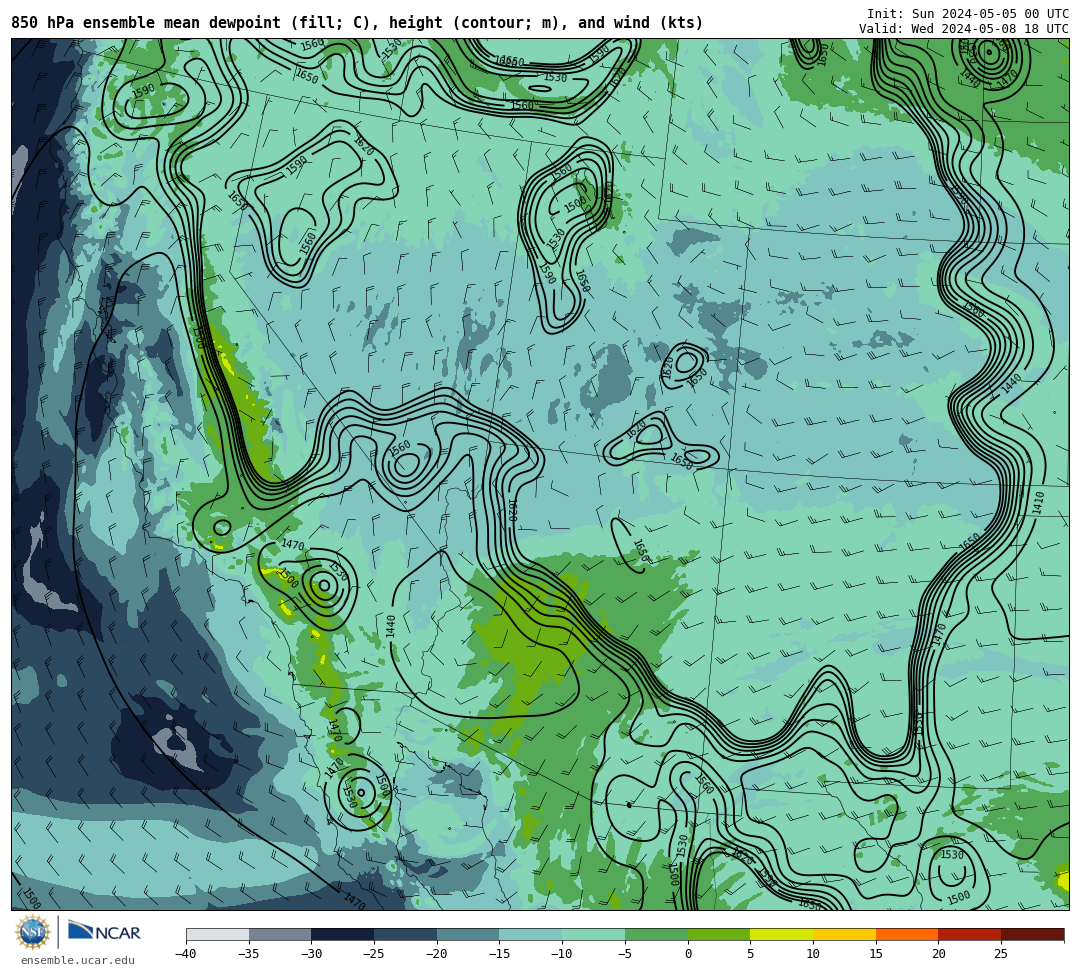Pick the orange 15 to 20 colorbar segment
Screen dimensions: 1080x973
pyautogui.click(x=907, y=934)
